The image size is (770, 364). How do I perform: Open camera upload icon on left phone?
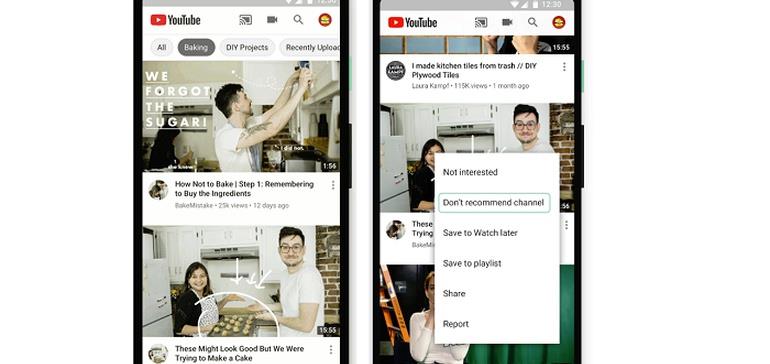(x=272, y=20)
